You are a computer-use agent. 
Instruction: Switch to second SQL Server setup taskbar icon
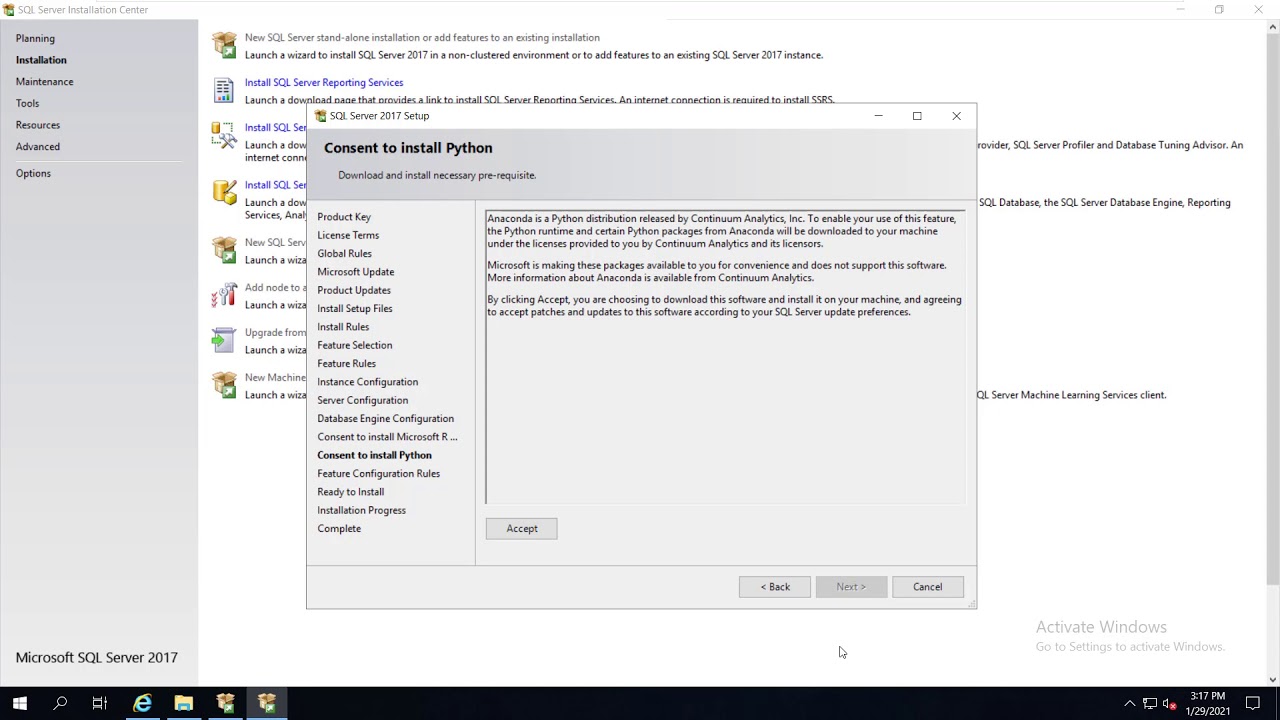point(266,703)
